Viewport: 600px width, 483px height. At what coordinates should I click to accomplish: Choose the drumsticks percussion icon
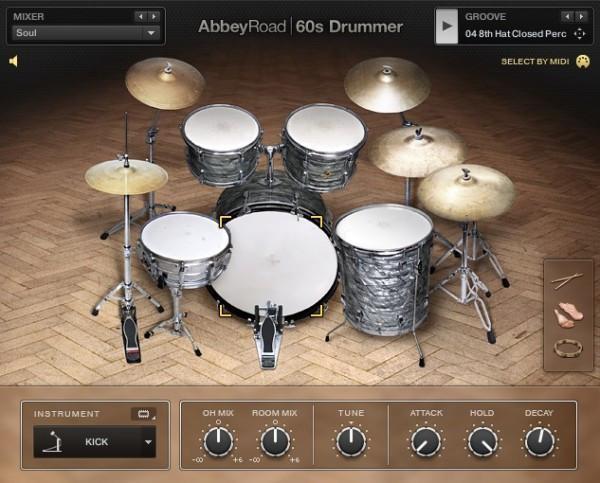pos(567,280)
